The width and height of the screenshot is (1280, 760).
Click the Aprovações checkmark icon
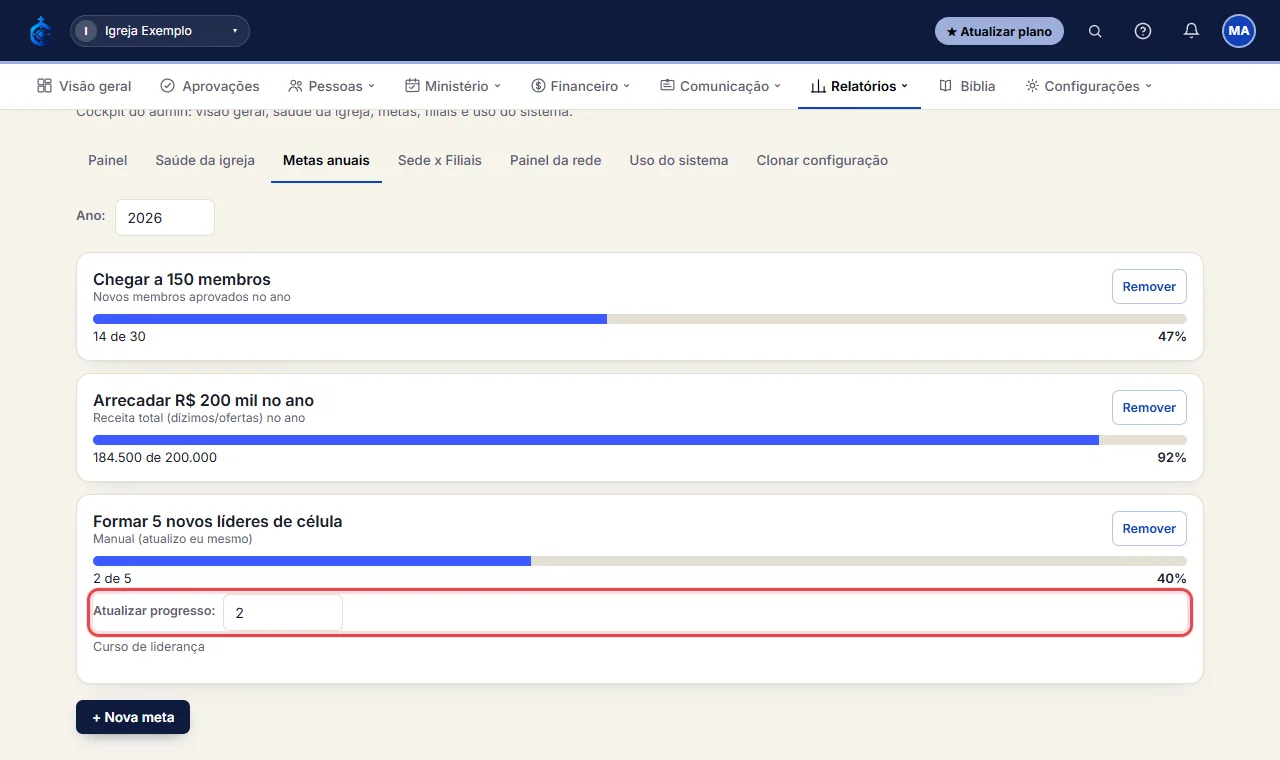pyautogui.click(x=168, y=86)
